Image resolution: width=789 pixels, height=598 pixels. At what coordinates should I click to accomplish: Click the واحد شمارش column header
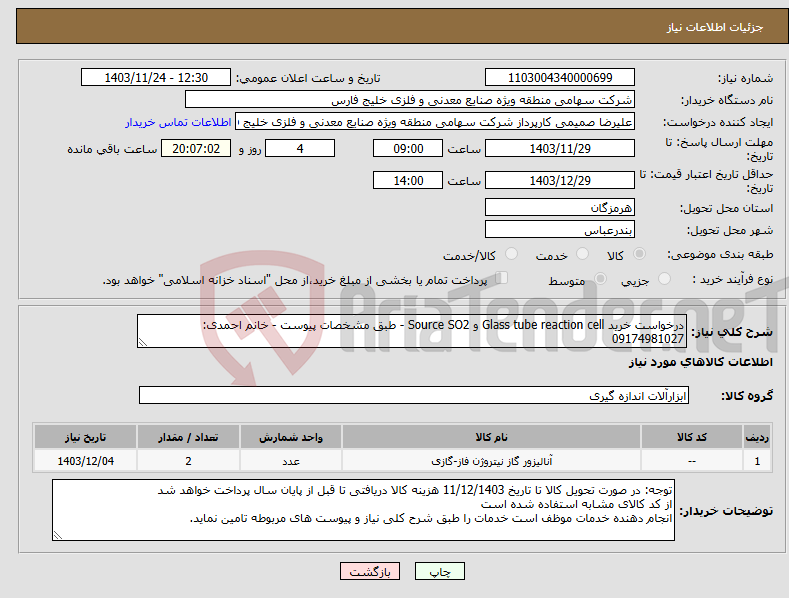point(291,437)
